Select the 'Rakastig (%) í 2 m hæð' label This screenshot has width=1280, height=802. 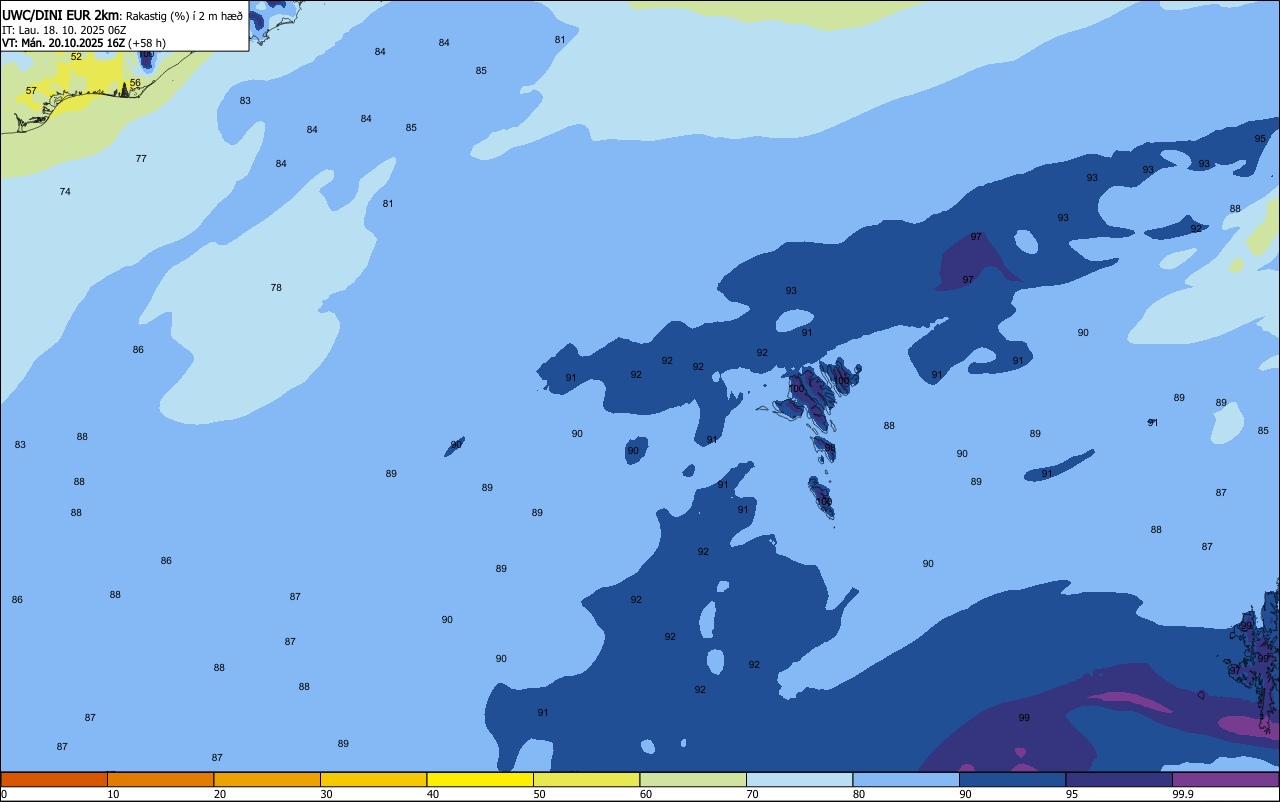[x=184, y=16]
